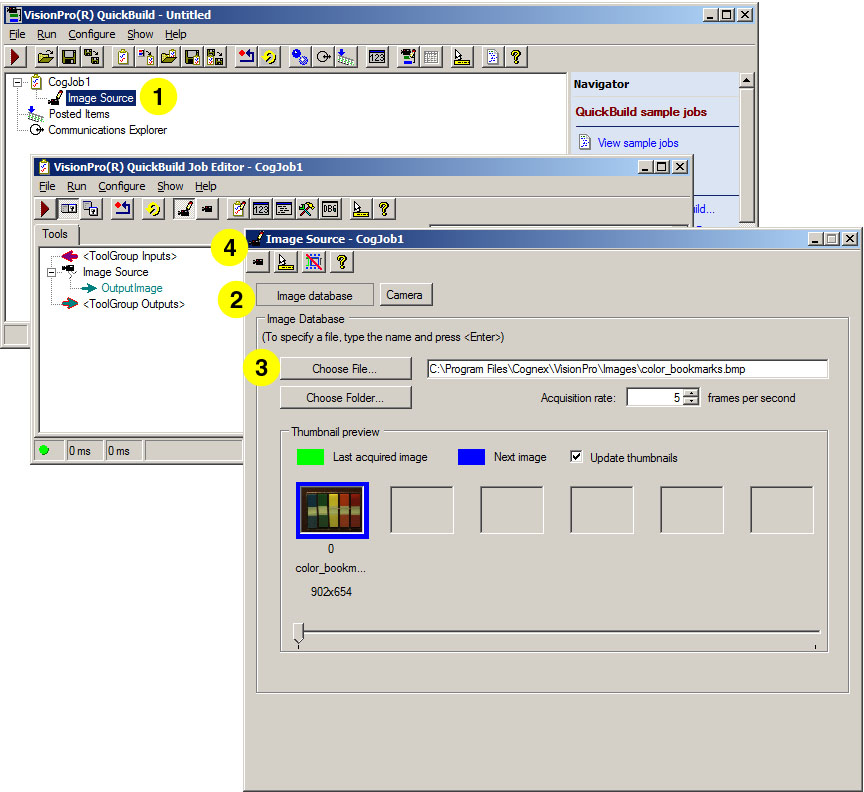Open a job with the folder icon
This screenshot has width=864, height=792.
click(46, 57)
